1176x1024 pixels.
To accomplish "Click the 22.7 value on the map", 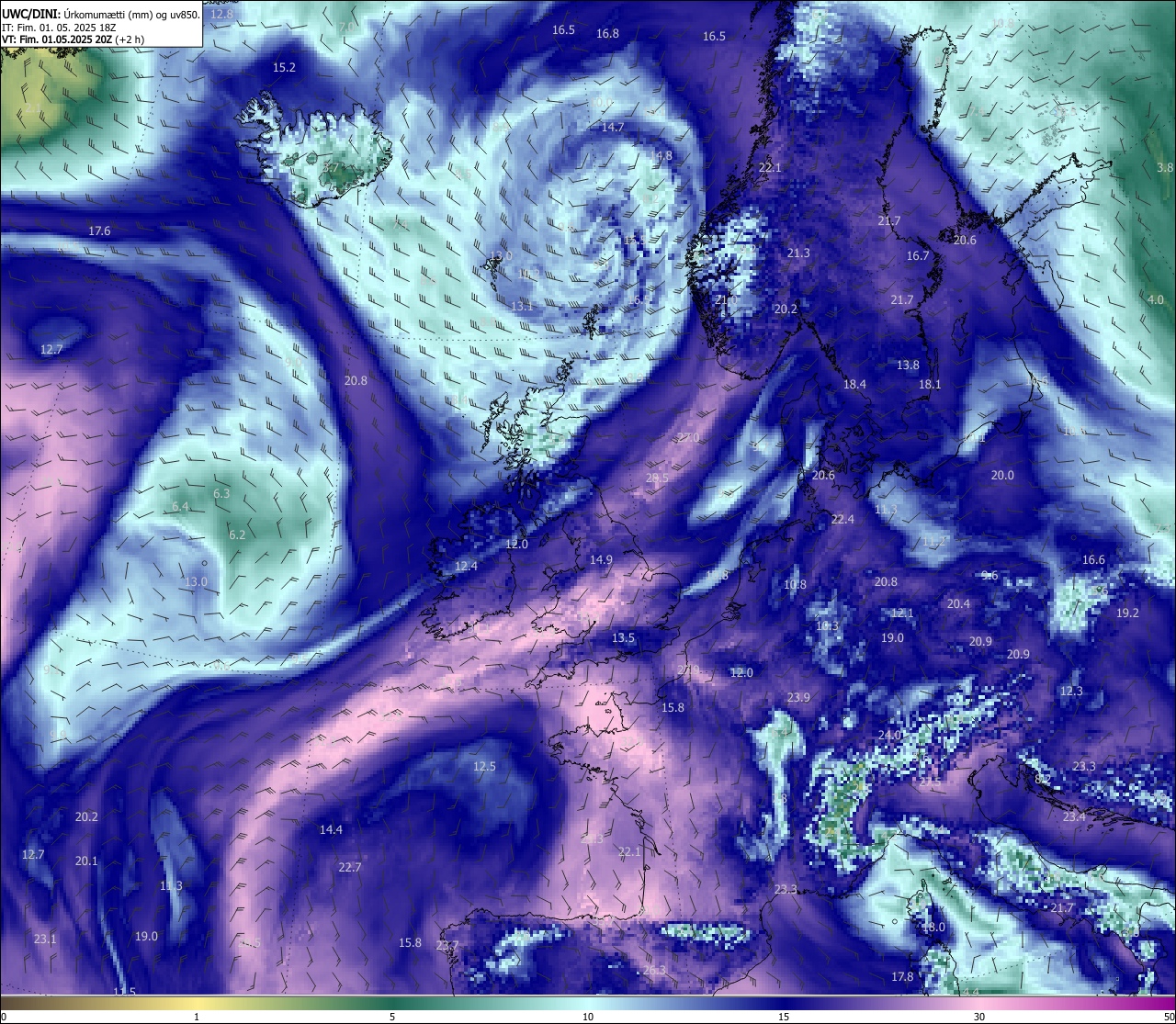I will click(x=349, y=868).
